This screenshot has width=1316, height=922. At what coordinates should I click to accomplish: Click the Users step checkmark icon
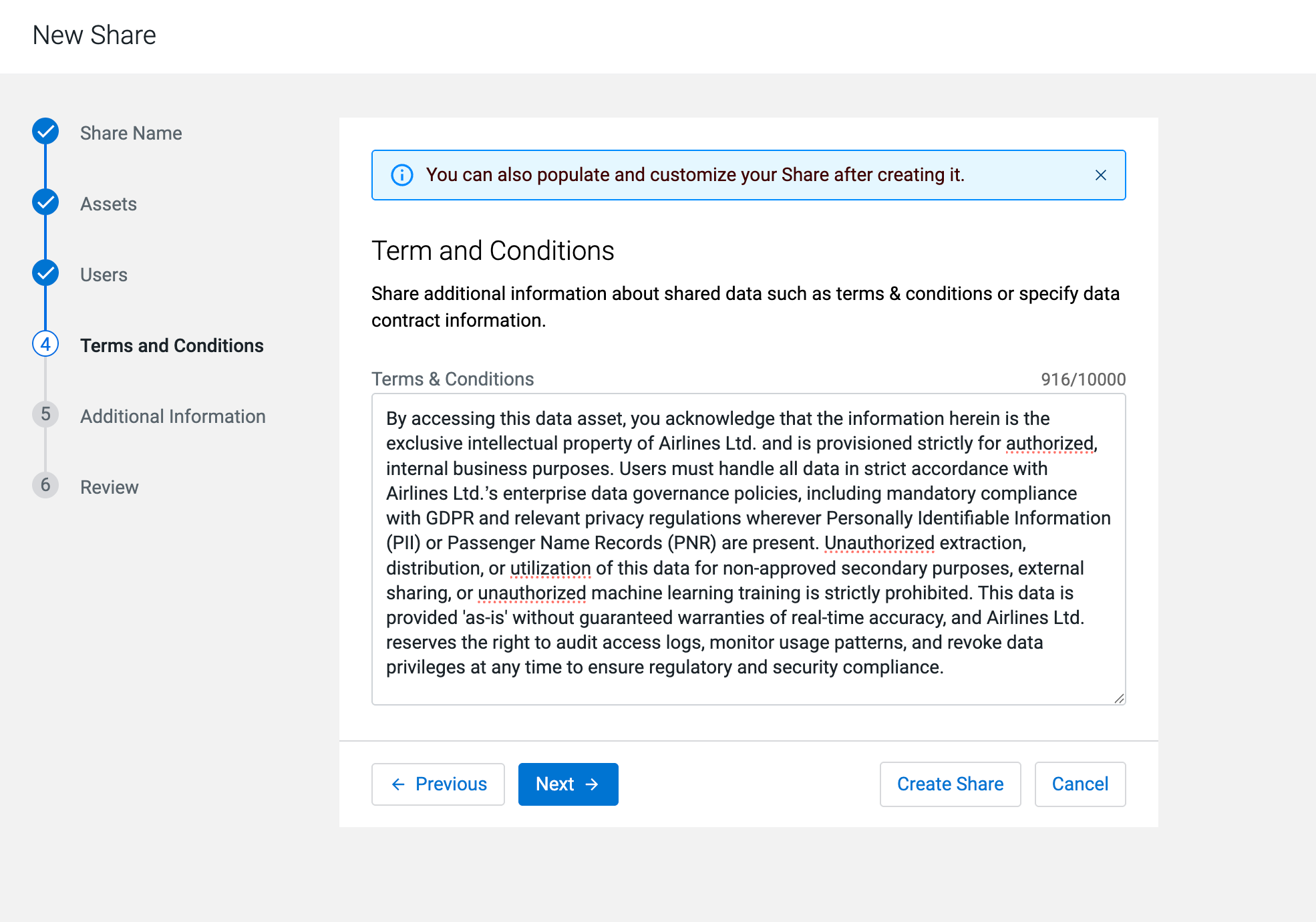point(45,273)
